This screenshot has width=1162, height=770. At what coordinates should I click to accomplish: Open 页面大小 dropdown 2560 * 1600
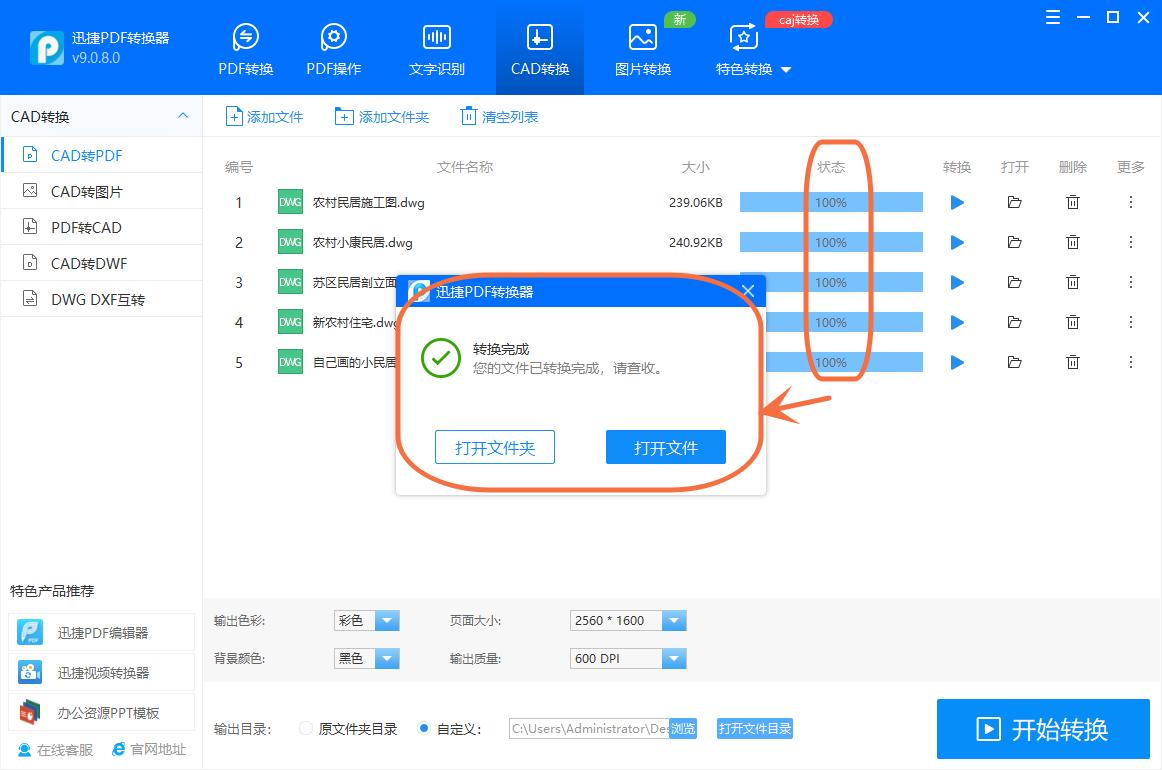(628, 620)
